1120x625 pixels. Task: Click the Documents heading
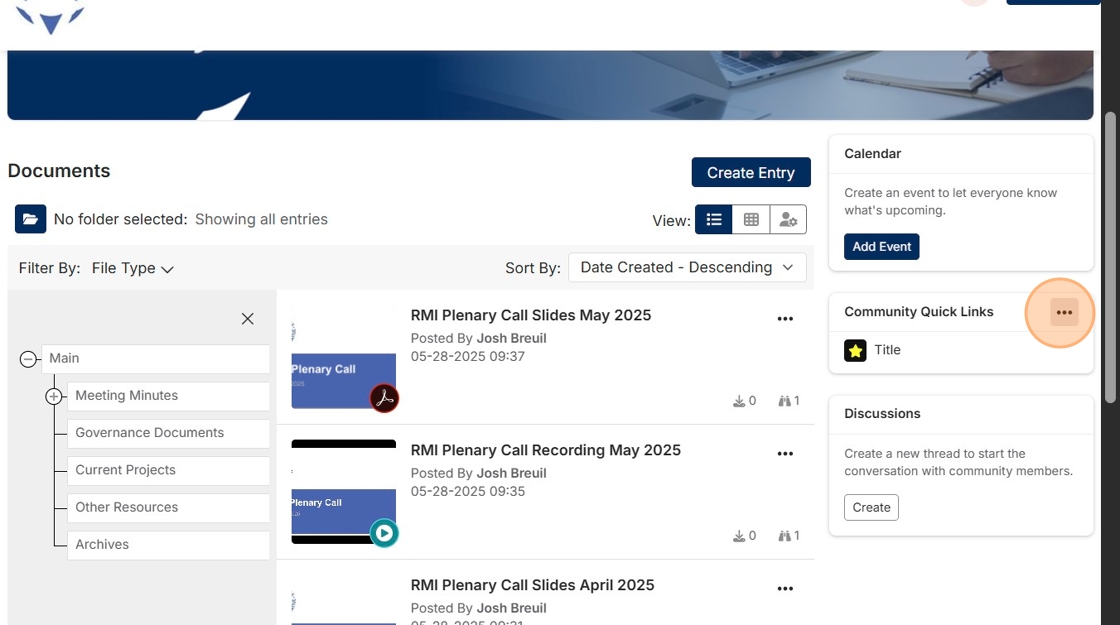pos(59,171)
